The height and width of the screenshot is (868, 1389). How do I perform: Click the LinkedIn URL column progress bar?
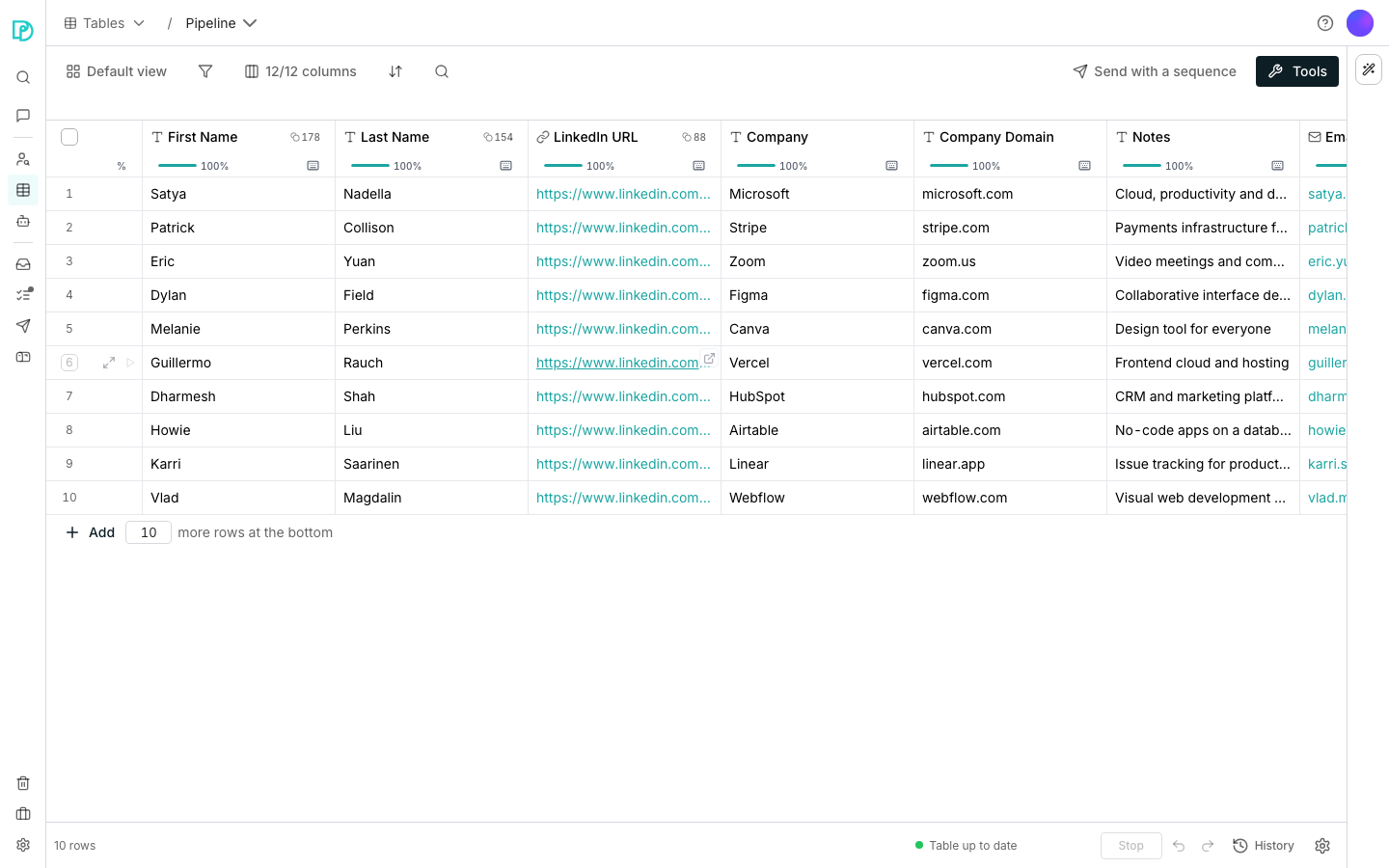click(x=563, y=165)
